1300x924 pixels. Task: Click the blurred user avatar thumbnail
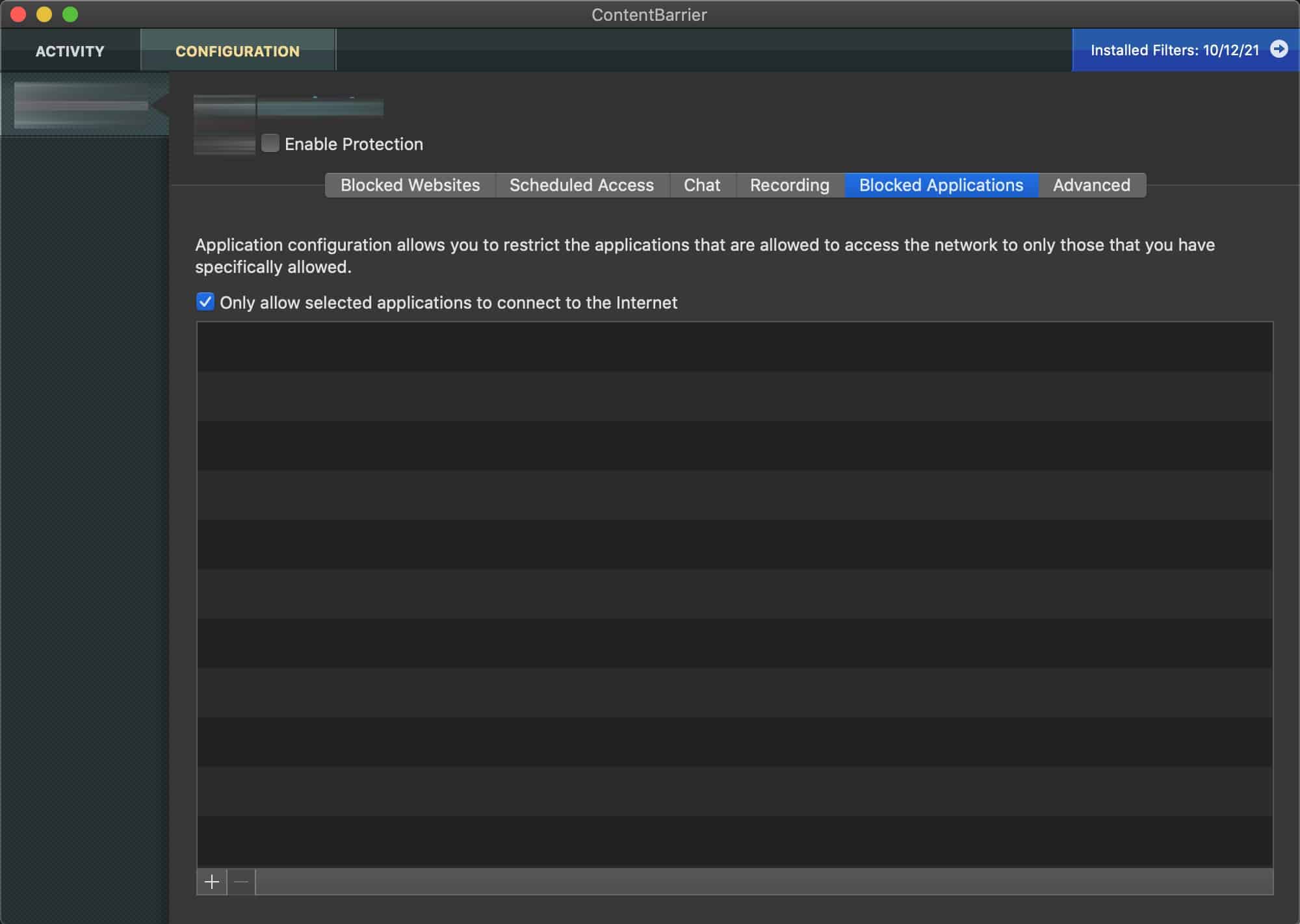224,125
